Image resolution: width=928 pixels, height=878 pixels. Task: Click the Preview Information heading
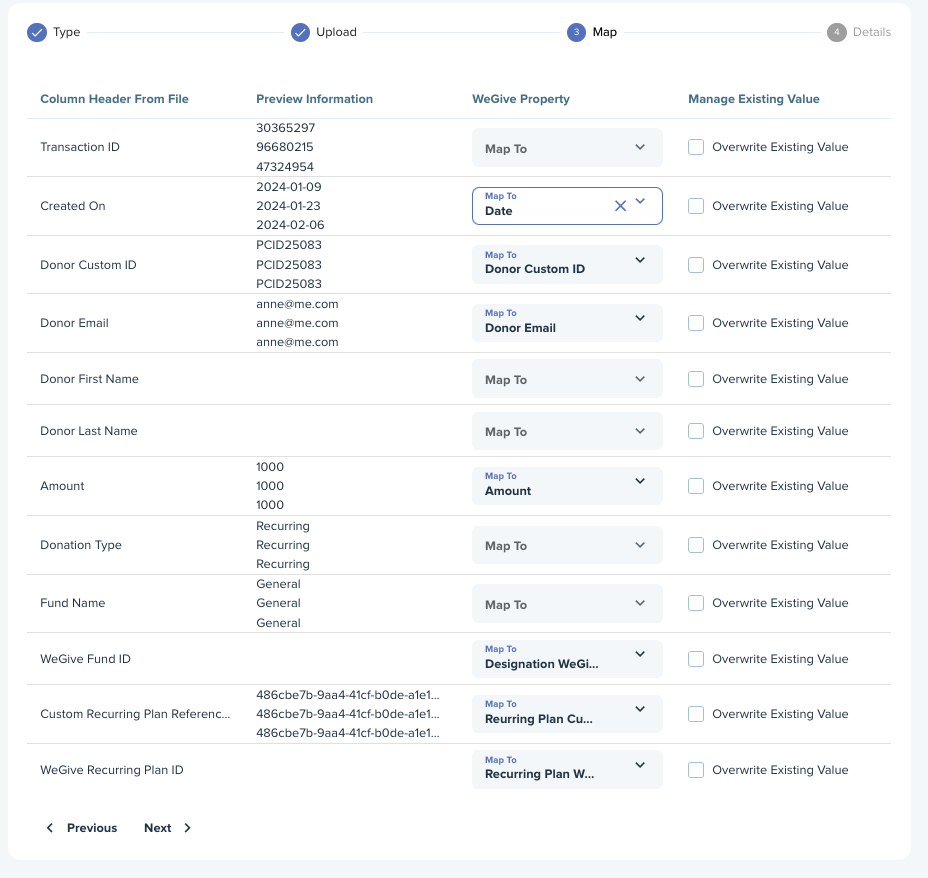pos(314,99)
